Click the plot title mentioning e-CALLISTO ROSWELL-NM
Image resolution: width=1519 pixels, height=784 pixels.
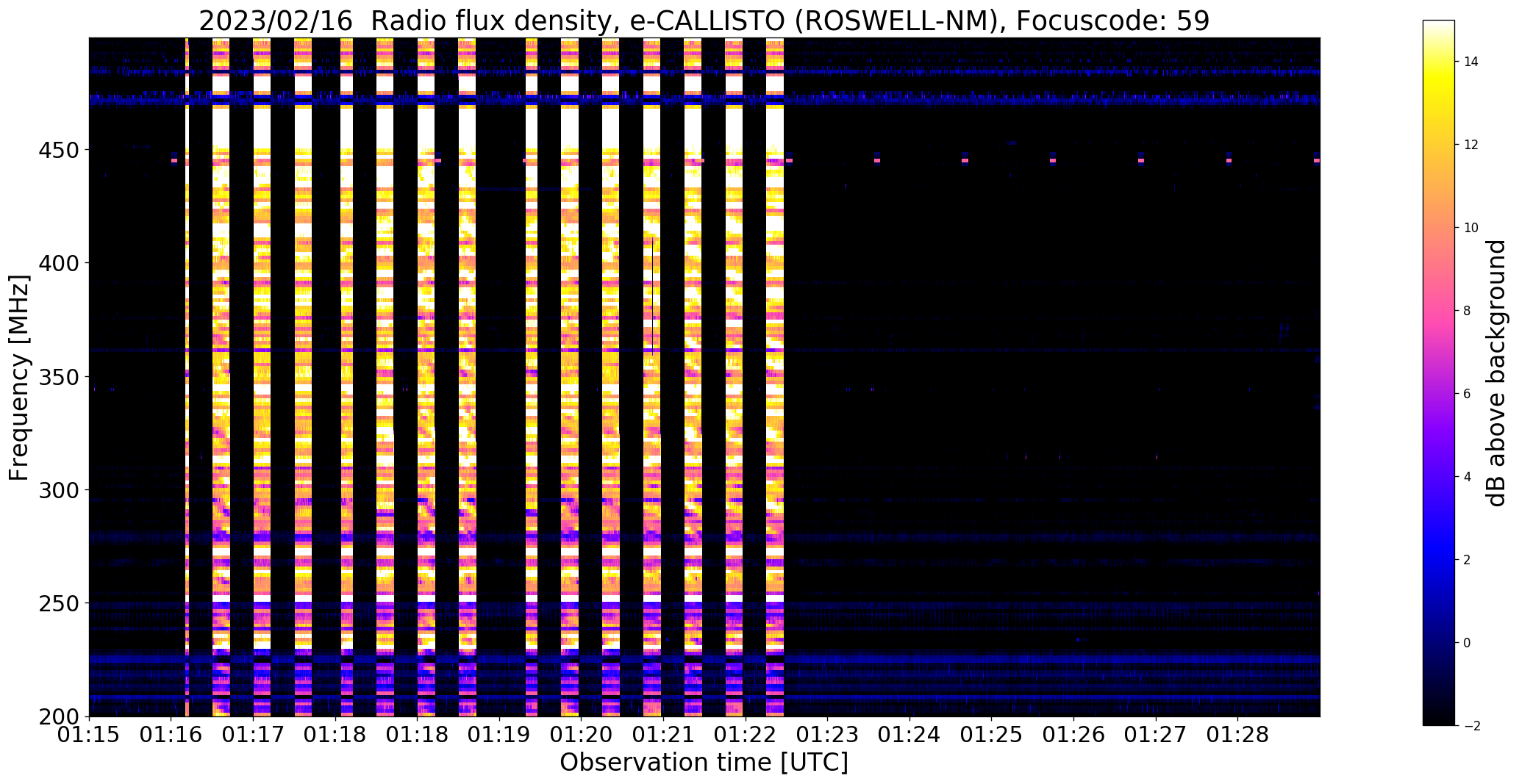coord(704,20)
